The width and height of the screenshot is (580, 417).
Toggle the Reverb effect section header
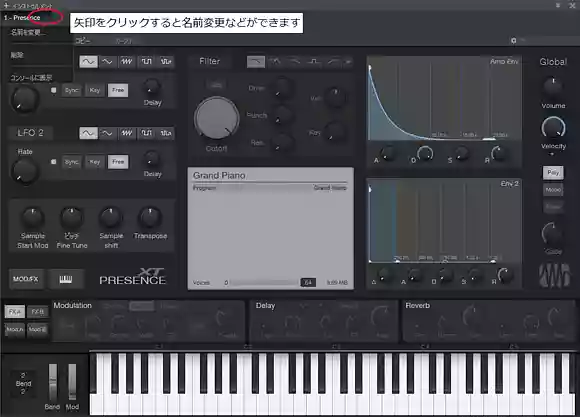click(418, 306)
